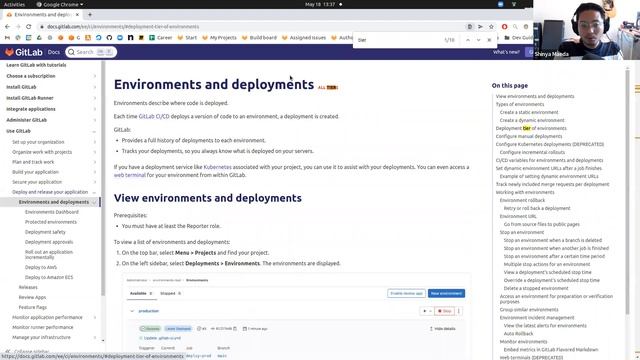Jump to Types of environments section
Viewport: 640px width, 360px height.
coord(520,104)
